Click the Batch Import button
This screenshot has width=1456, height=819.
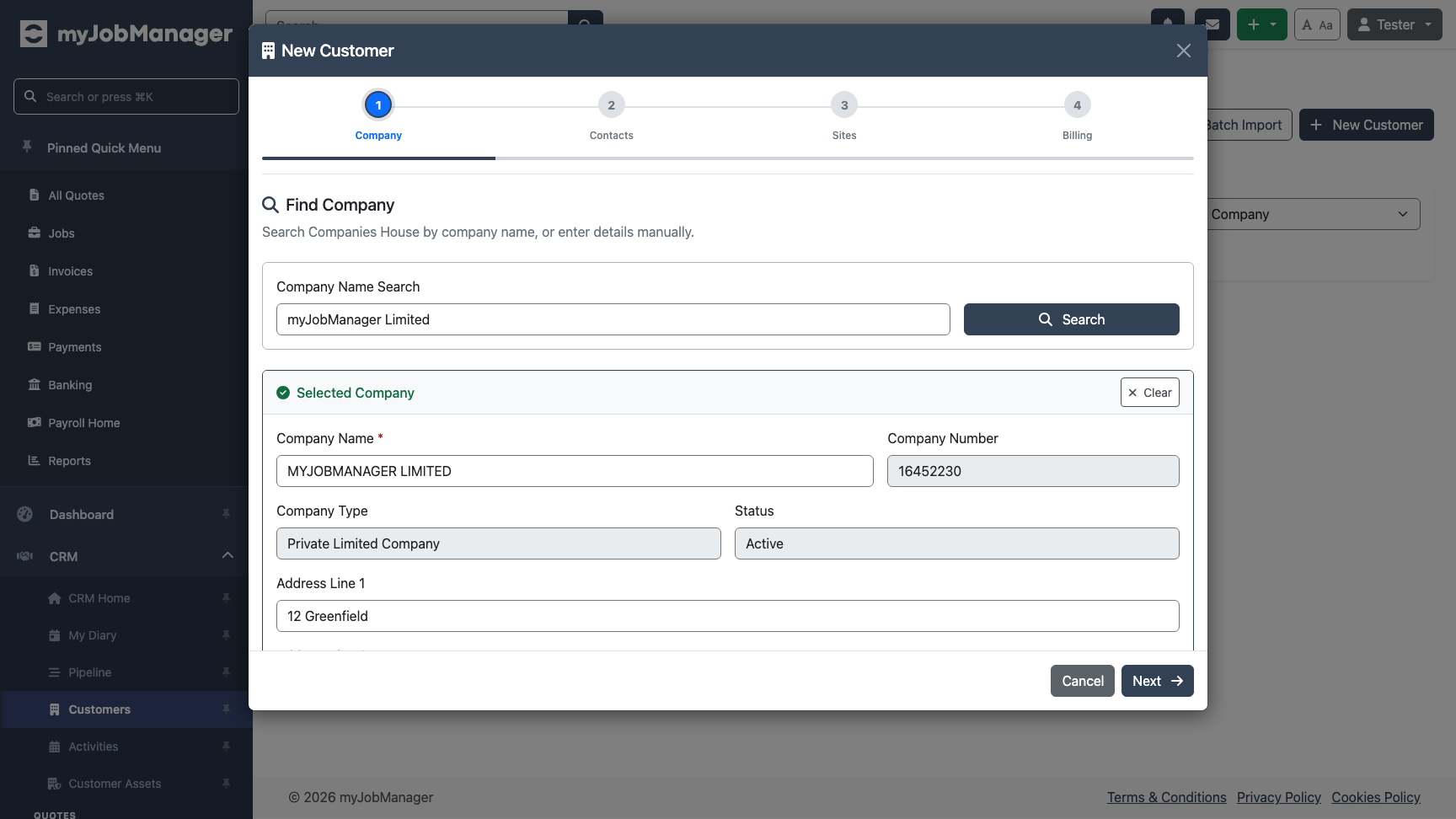(x=1249, y=125)
